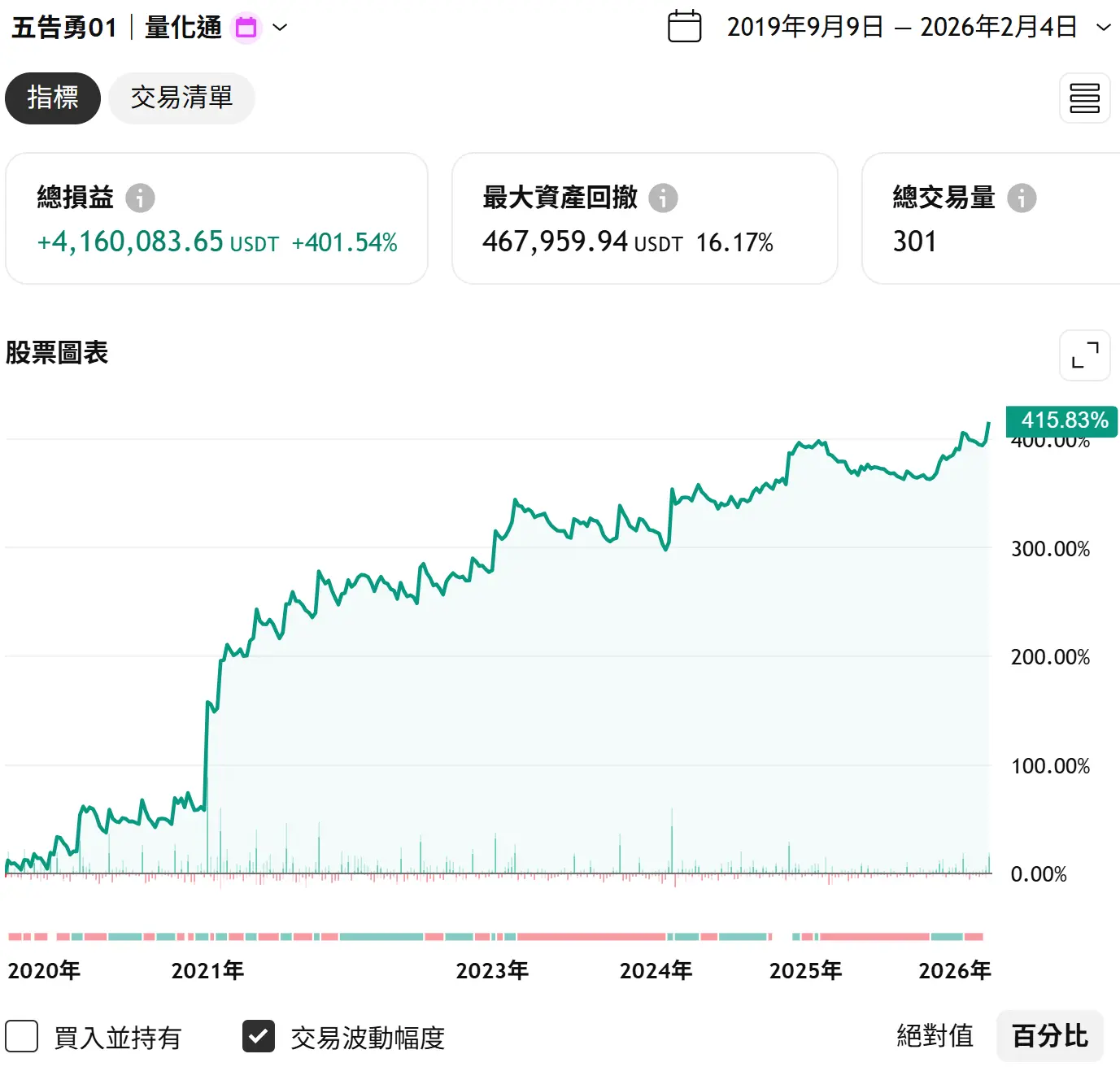Click the 415.83% current value label
This screenshot has height=1067, width=1120.
[1062, 420]
